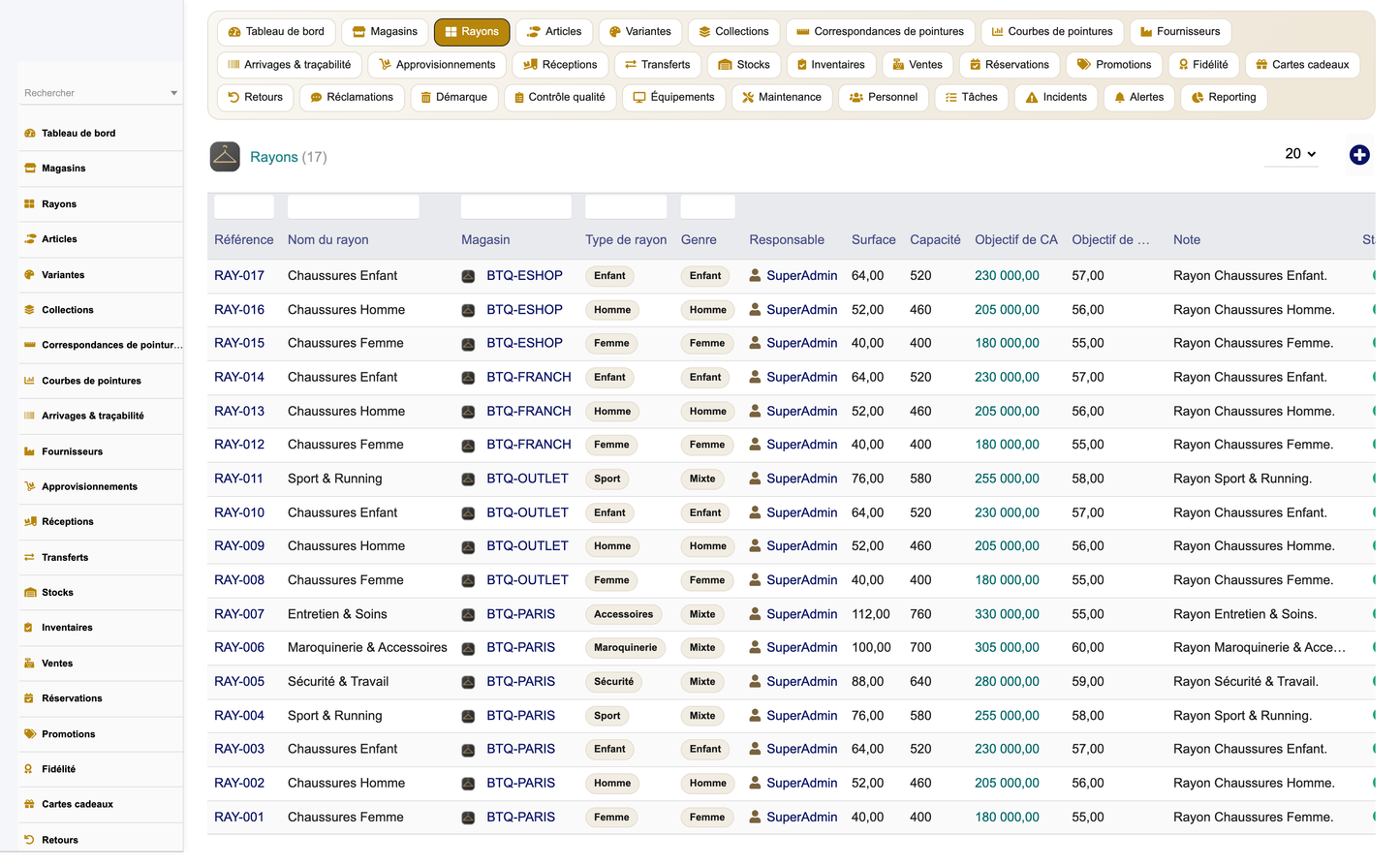Click the hanger icon beside Rayons title
The width and height of the screenshot is (1400, 866).
coord(225,157)
